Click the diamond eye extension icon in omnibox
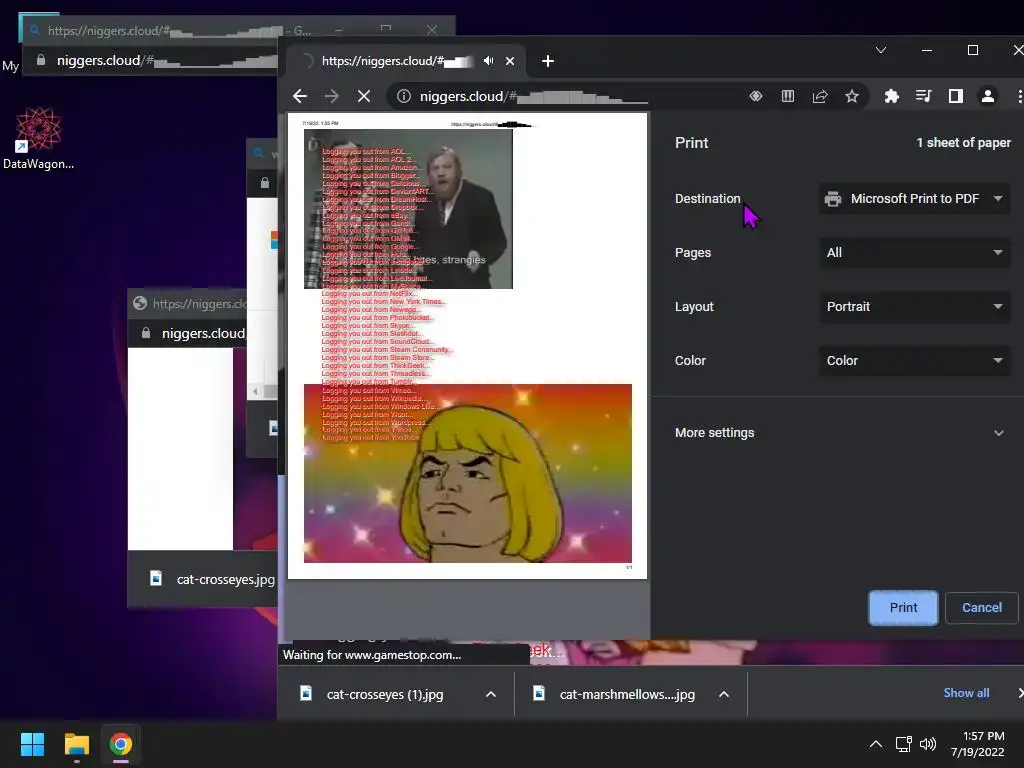 [756, 97]
